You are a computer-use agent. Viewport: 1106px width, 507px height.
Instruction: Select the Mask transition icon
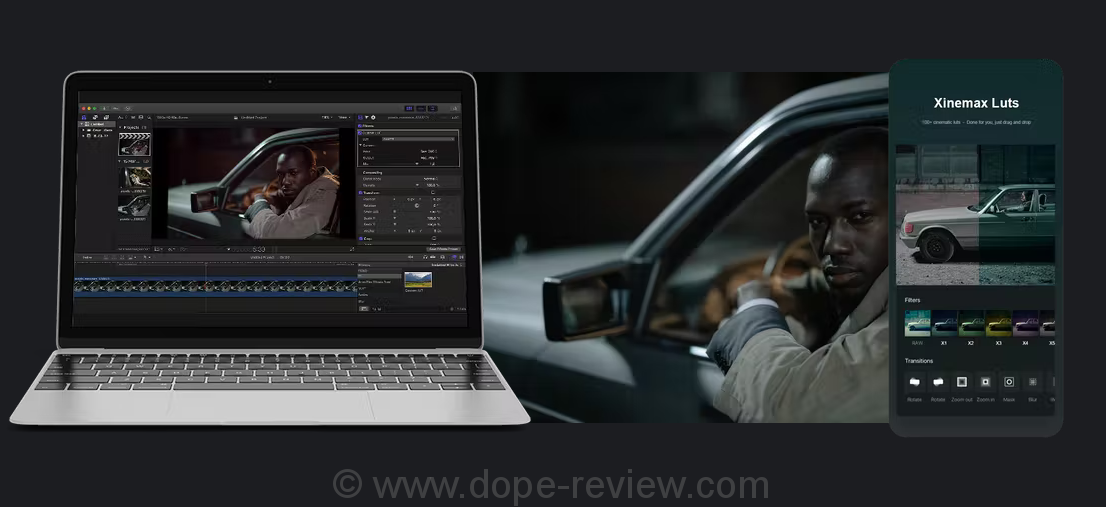tap(1009, 382)
